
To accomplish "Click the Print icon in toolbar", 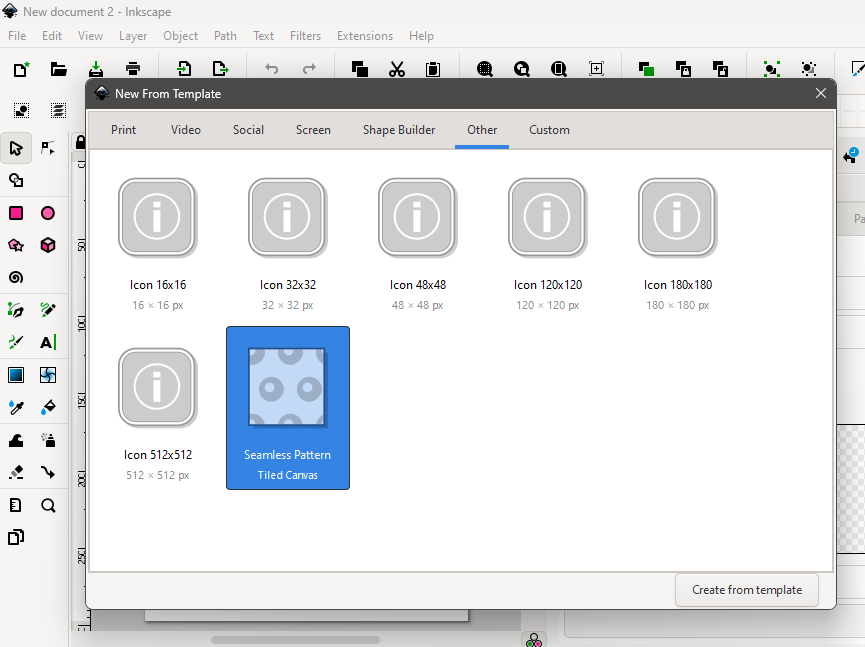I will [133, 69].
